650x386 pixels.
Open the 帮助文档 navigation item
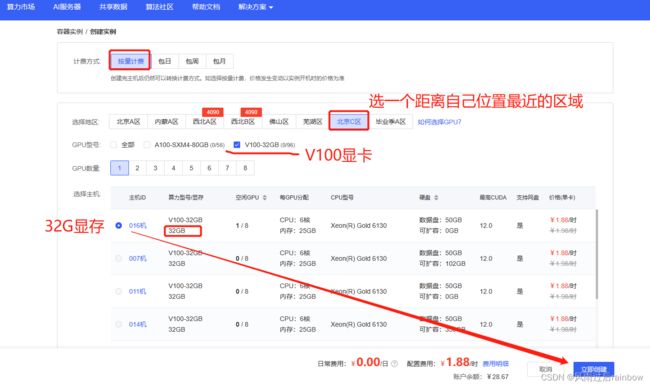pyautogui.click(x=206, y=7)
